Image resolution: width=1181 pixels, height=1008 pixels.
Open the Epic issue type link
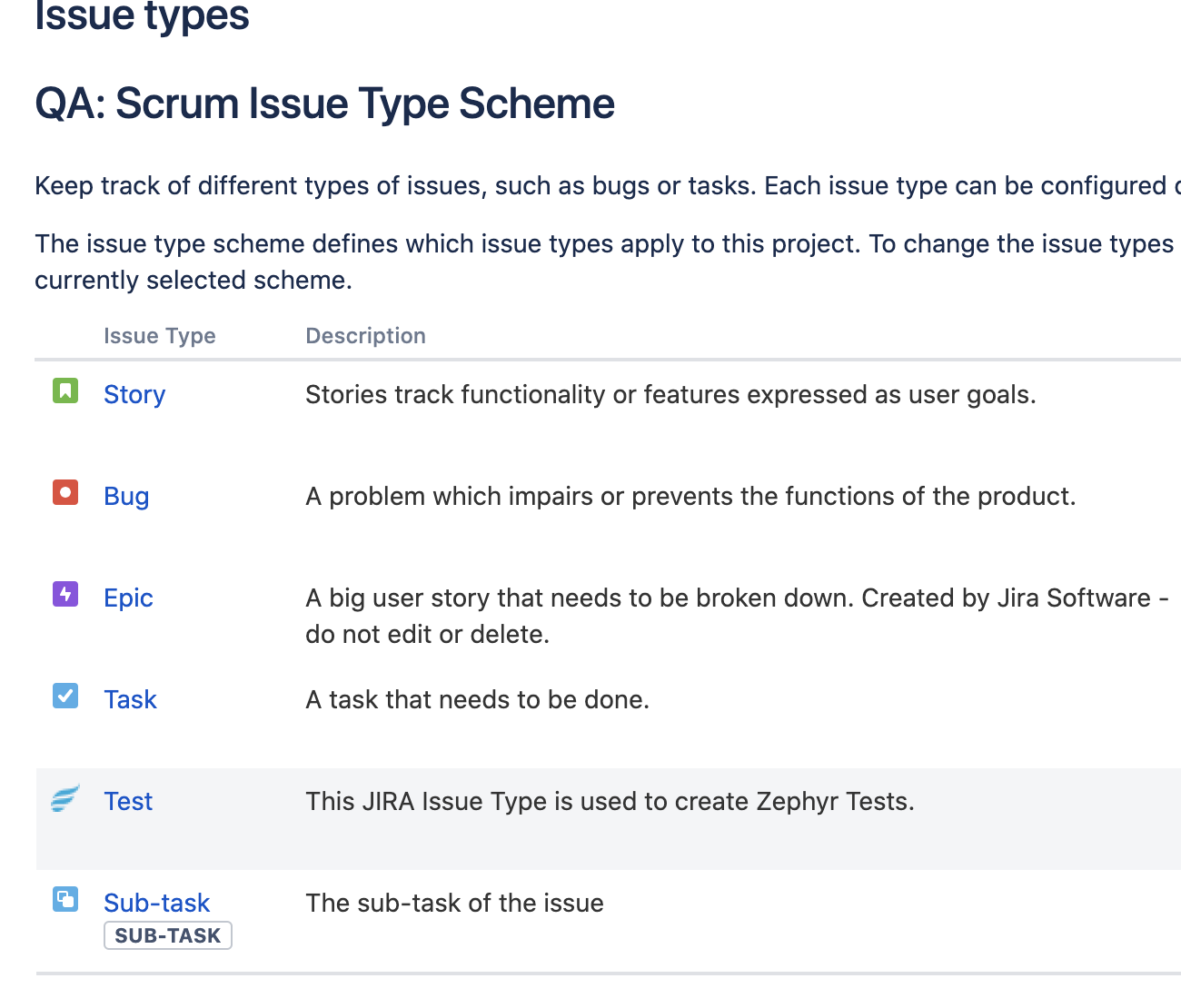pyautogui.click(x=128, y=598)
